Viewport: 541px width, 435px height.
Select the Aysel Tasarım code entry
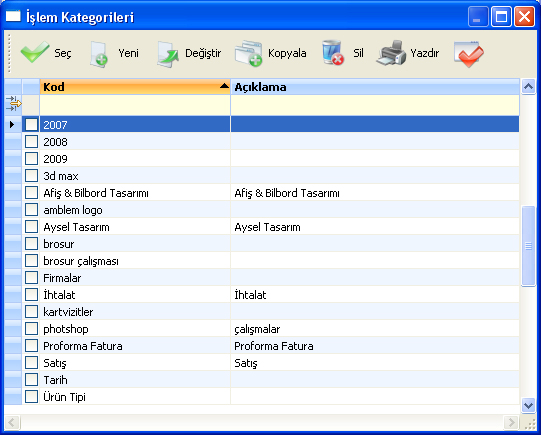76,227
